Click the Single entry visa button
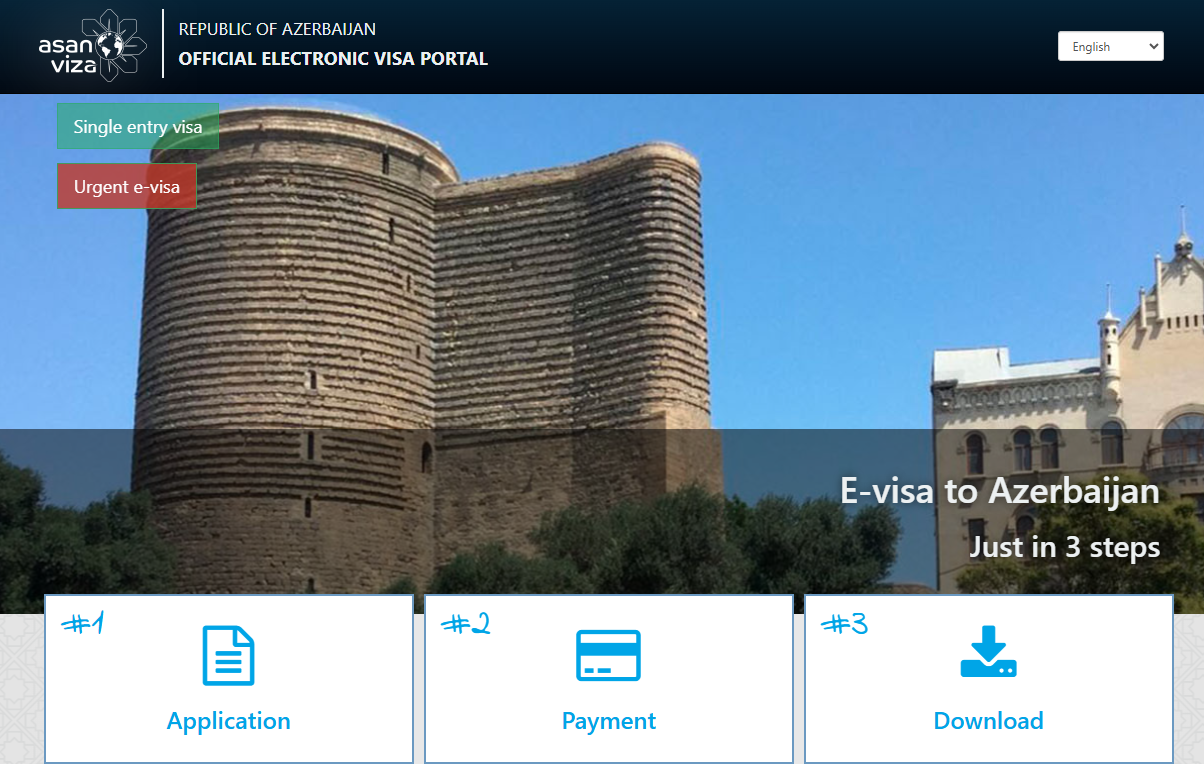 (x=138, y=127)
